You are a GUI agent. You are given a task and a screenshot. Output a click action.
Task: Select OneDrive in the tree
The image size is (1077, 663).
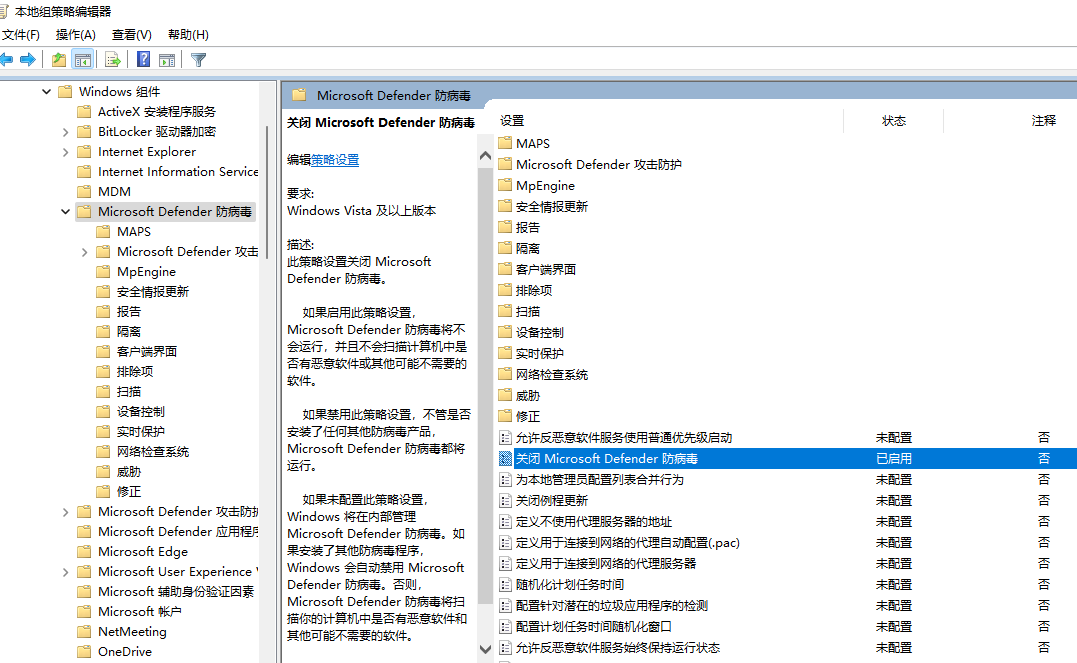click(x=124, y=651)
